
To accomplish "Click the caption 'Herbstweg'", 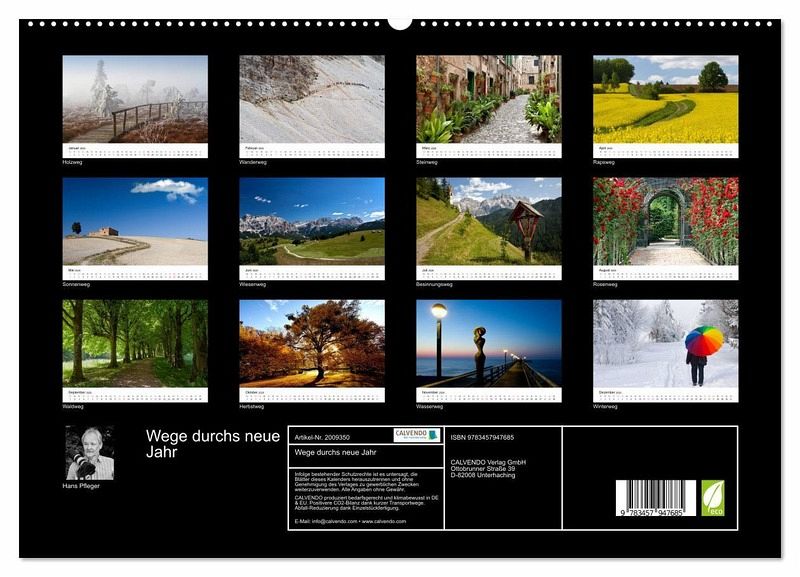I will [252, 407].
